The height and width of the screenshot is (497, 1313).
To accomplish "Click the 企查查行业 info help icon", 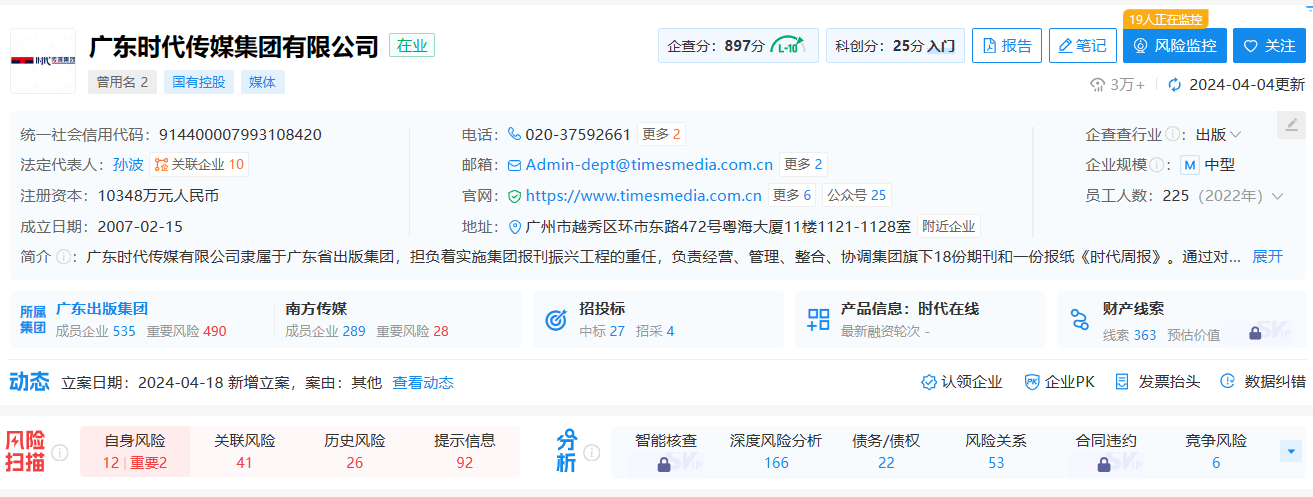I will click(x=1172, y=134).
